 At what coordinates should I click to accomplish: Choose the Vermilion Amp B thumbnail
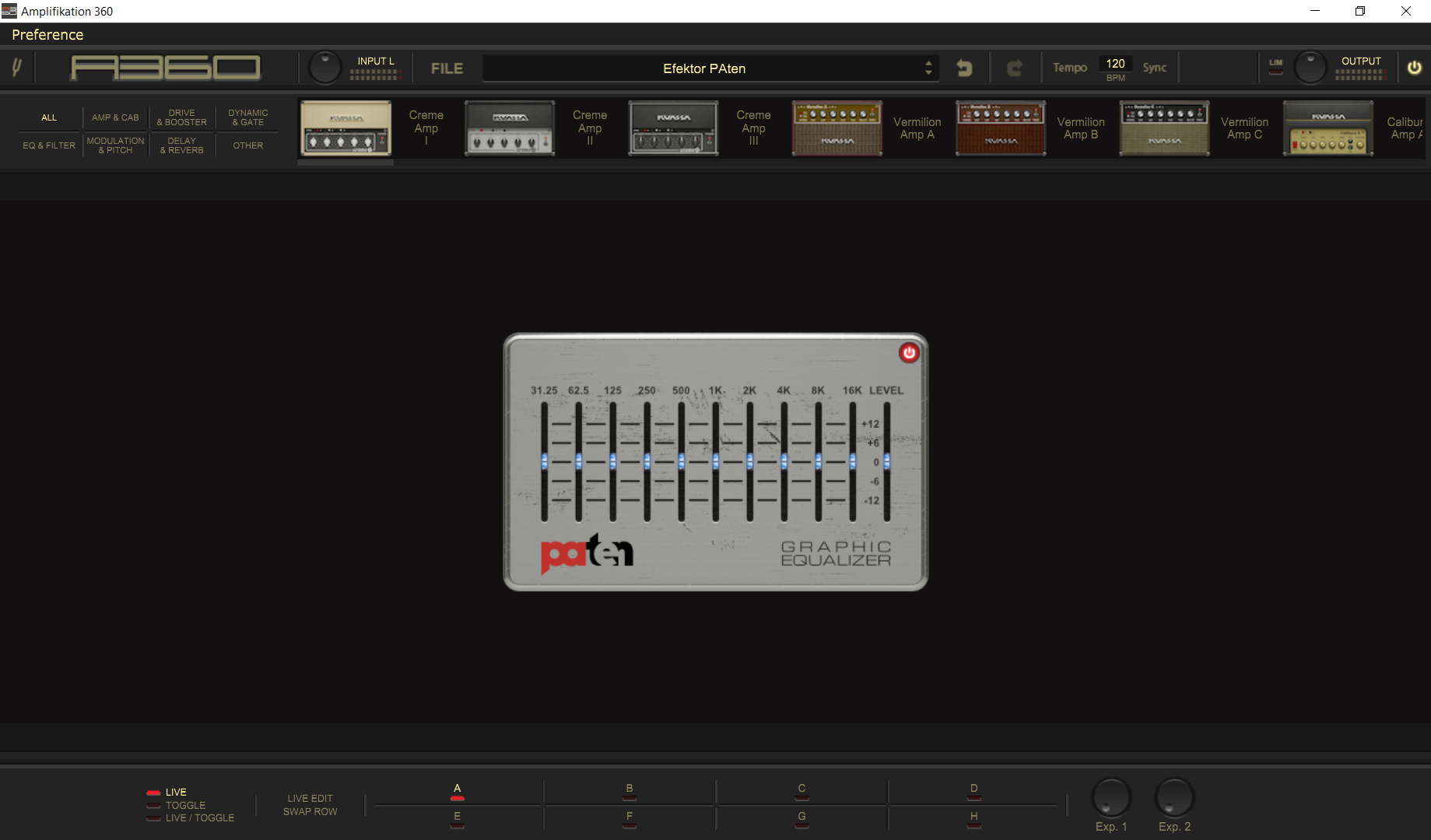coord(1001,128)
